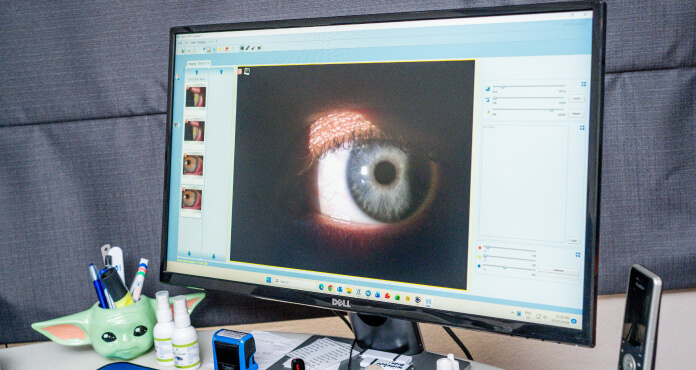Screen dimensions: 696x370
Task: Click inside the large empty notes box
Action: pyautogui.click(x=524, y=183)
